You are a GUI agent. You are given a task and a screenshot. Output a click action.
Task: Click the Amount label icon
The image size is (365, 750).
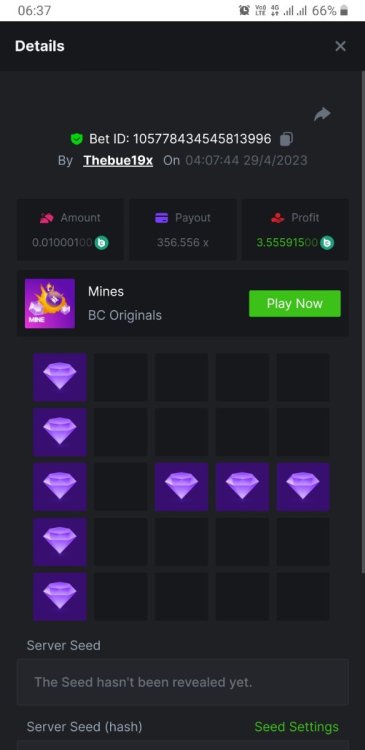(47, 218)
